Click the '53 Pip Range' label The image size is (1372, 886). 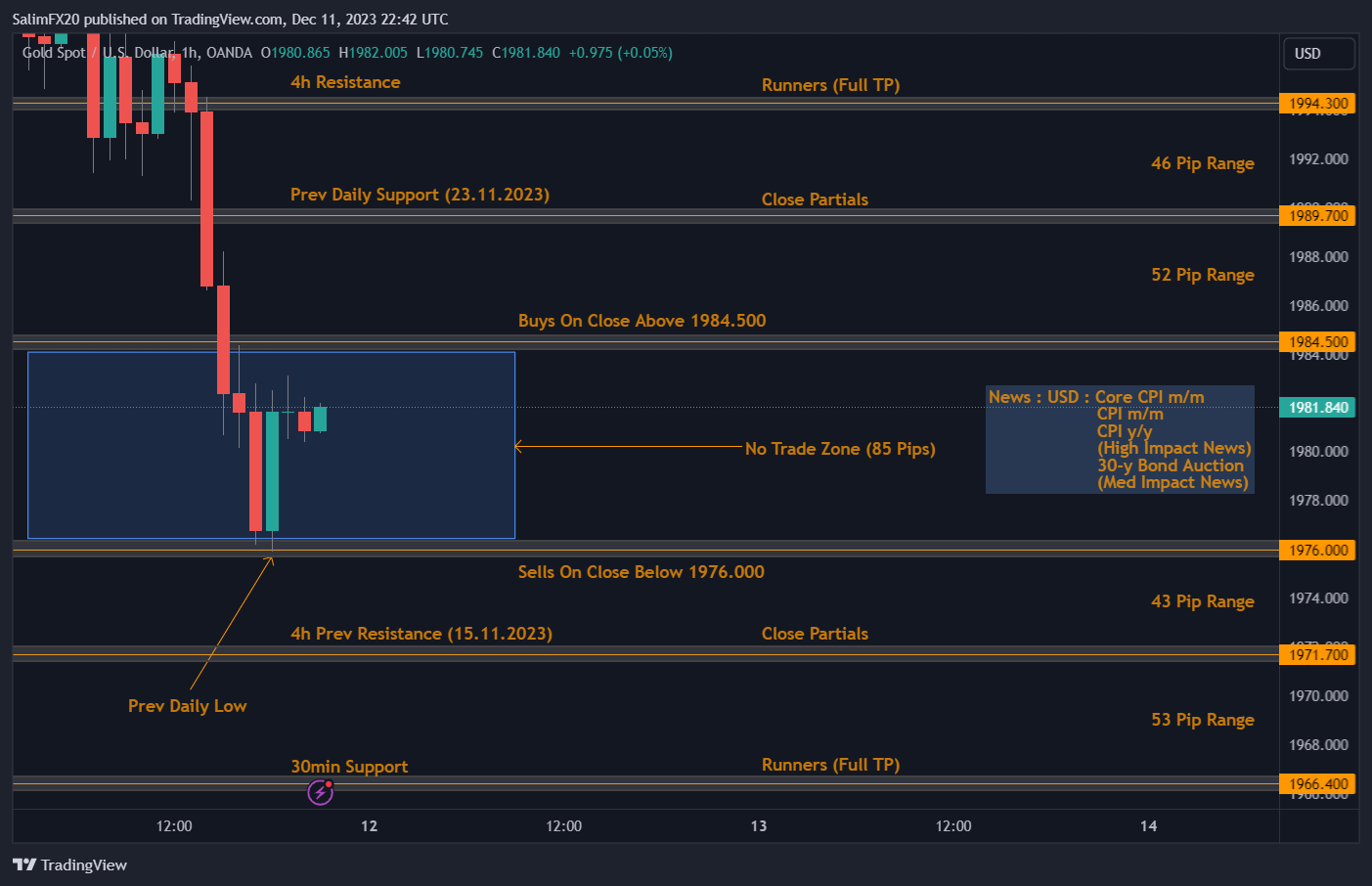point(1203,720)
